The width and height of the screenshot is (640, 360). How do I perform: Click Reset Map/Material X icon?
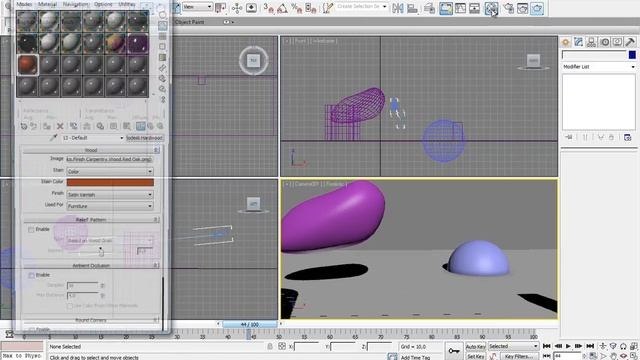click(60, 127)
